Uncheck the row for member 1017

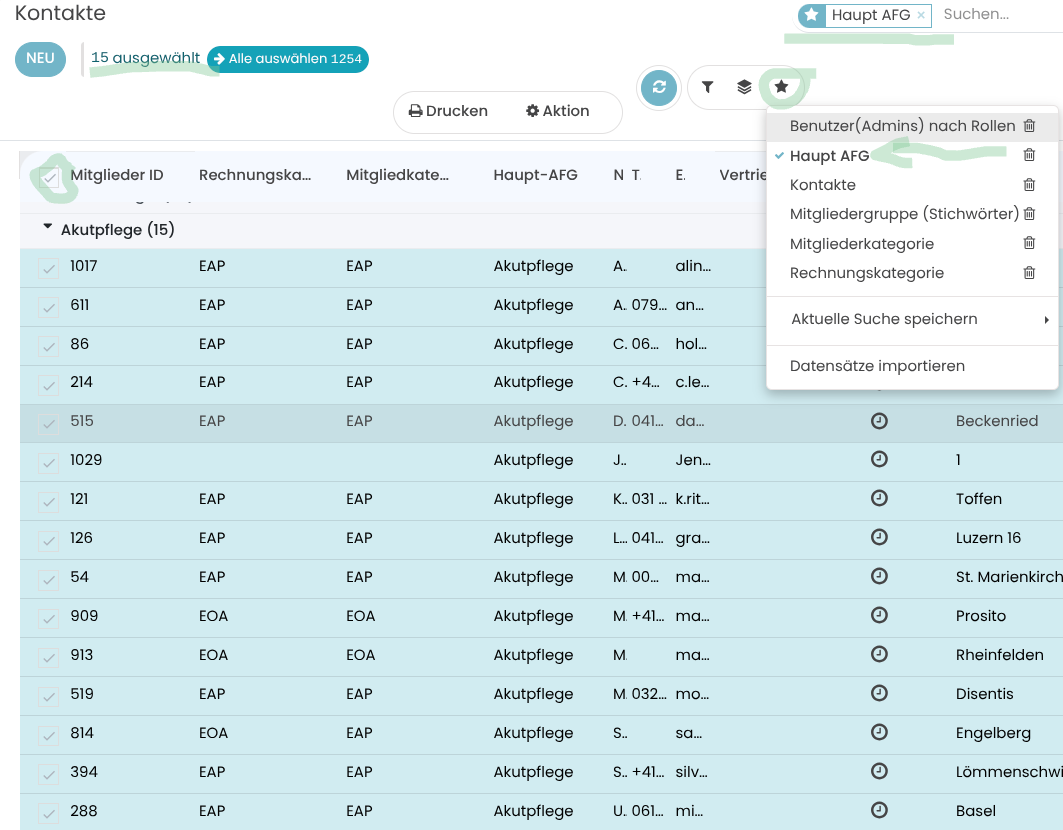[49, 267]
